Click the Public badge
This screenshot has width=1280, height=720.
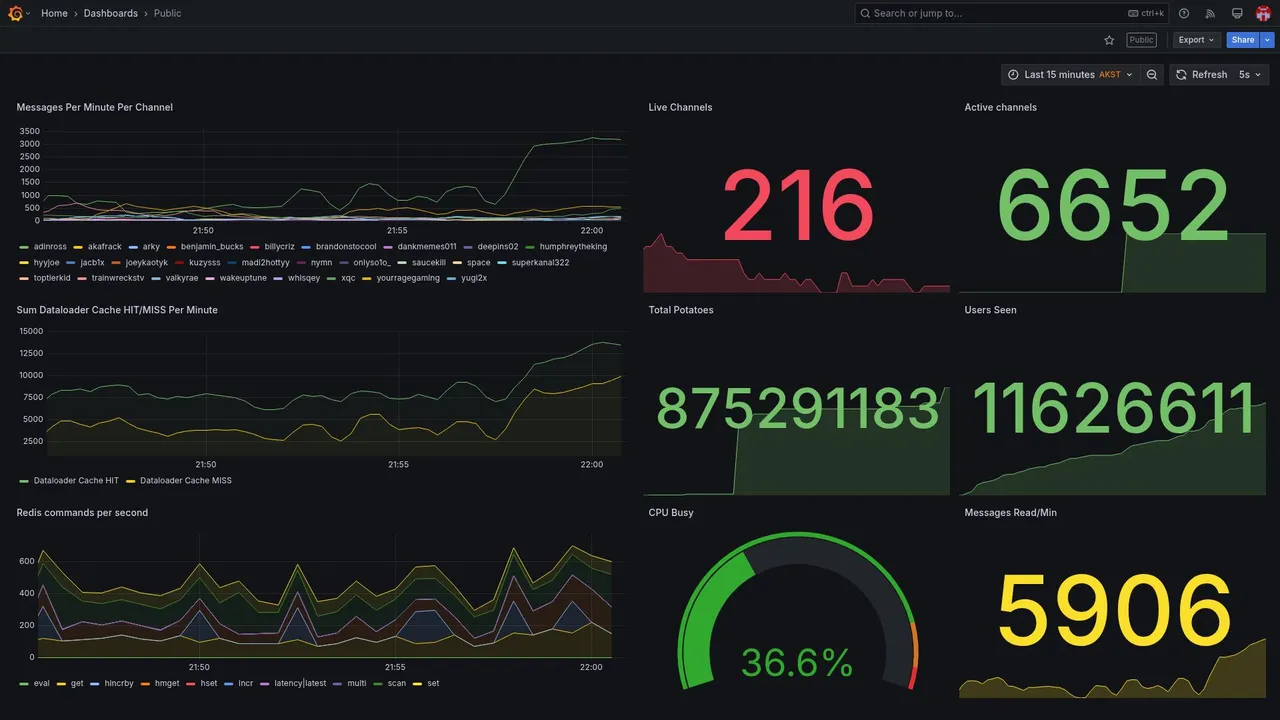click(x=1141, y=40)
